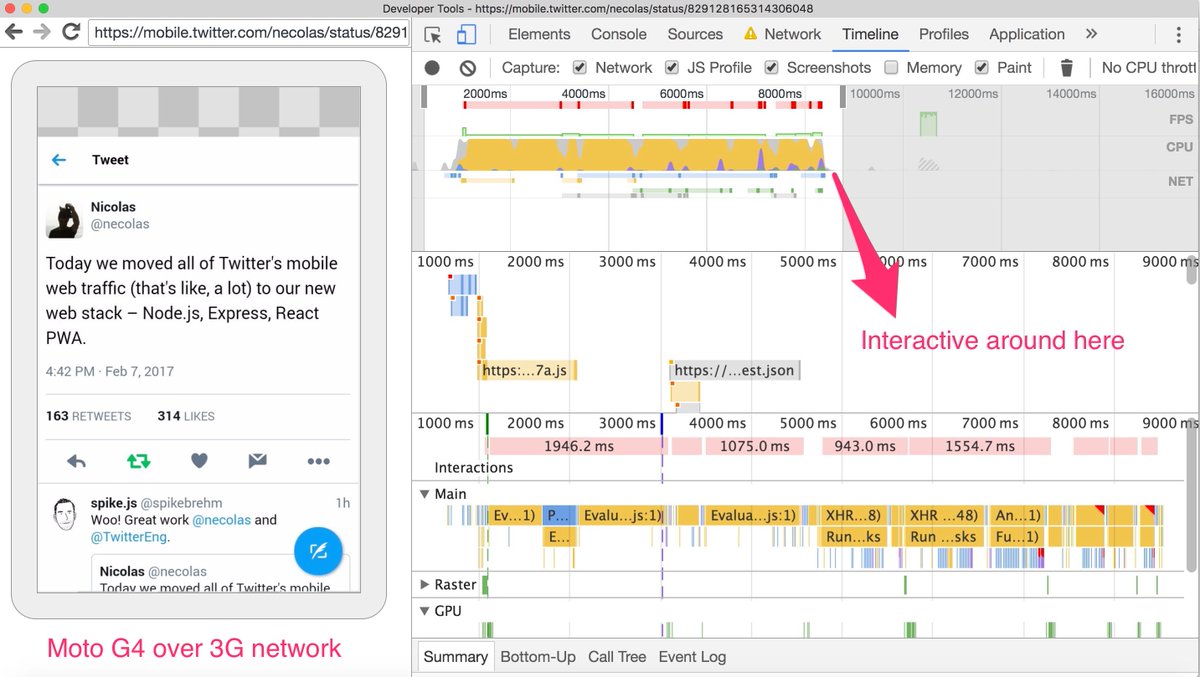Switch to the Bottom-Up tab

[x=538, y=657]
